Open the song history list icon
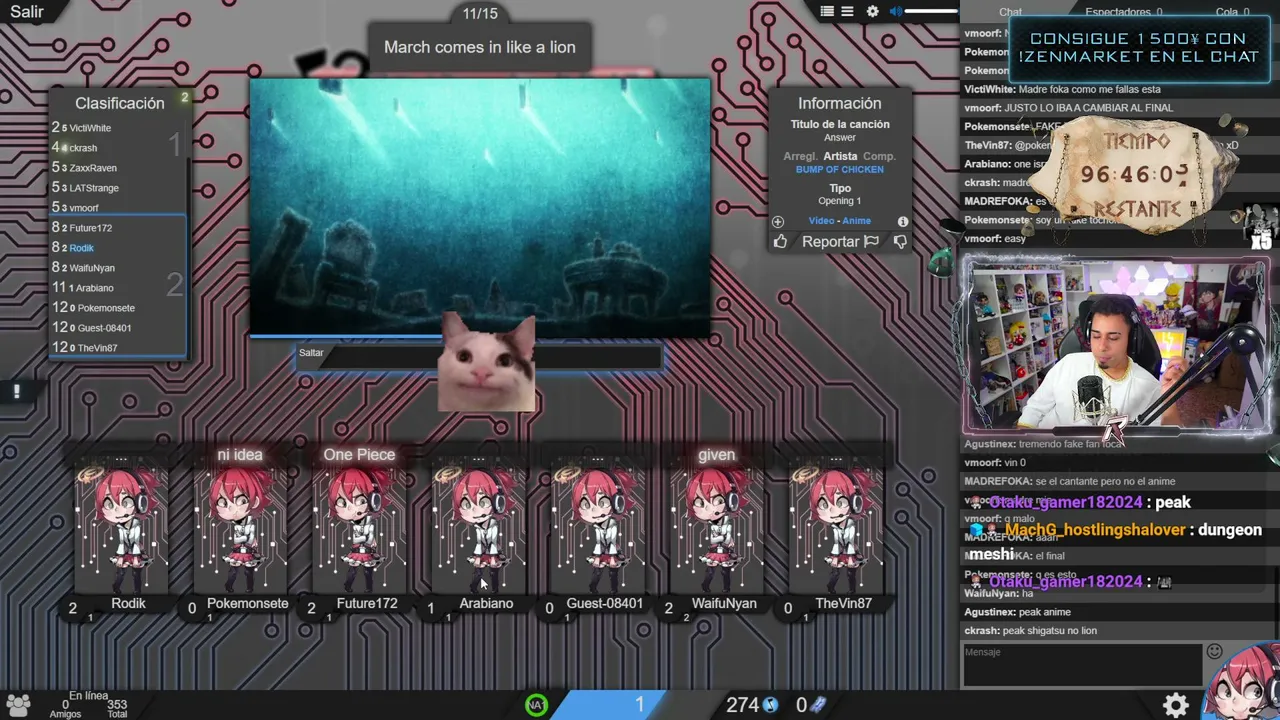The height and width of the screenshot is (720, 1280). coord(827,11)
